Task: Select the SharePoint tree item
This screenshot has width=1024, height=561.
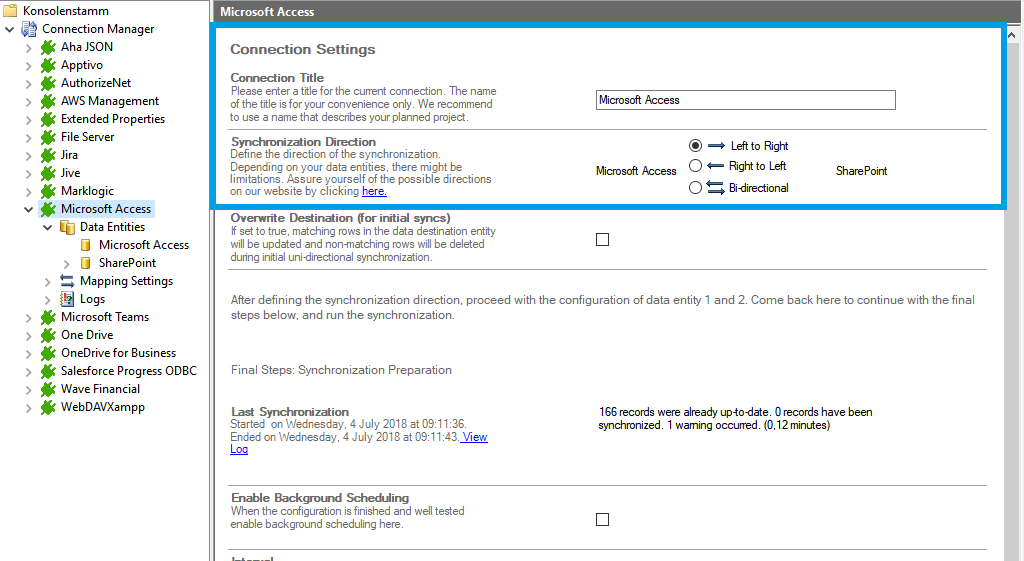Action: [127, 263]
